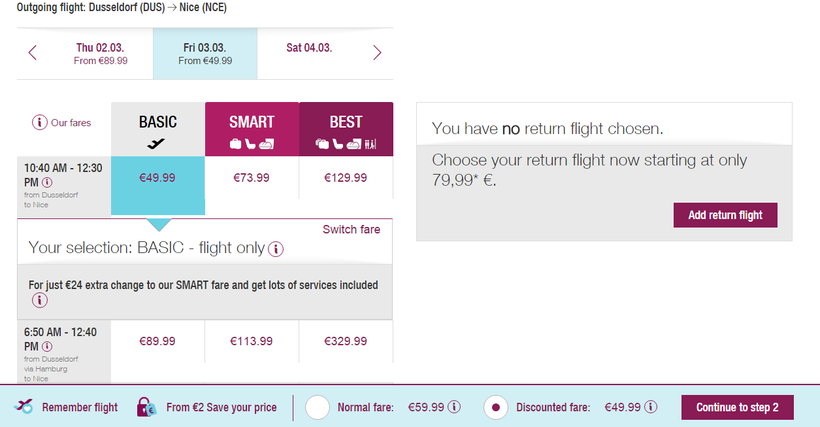
Task: Click info icon next to BASIC selection
Action: (276, 249)
